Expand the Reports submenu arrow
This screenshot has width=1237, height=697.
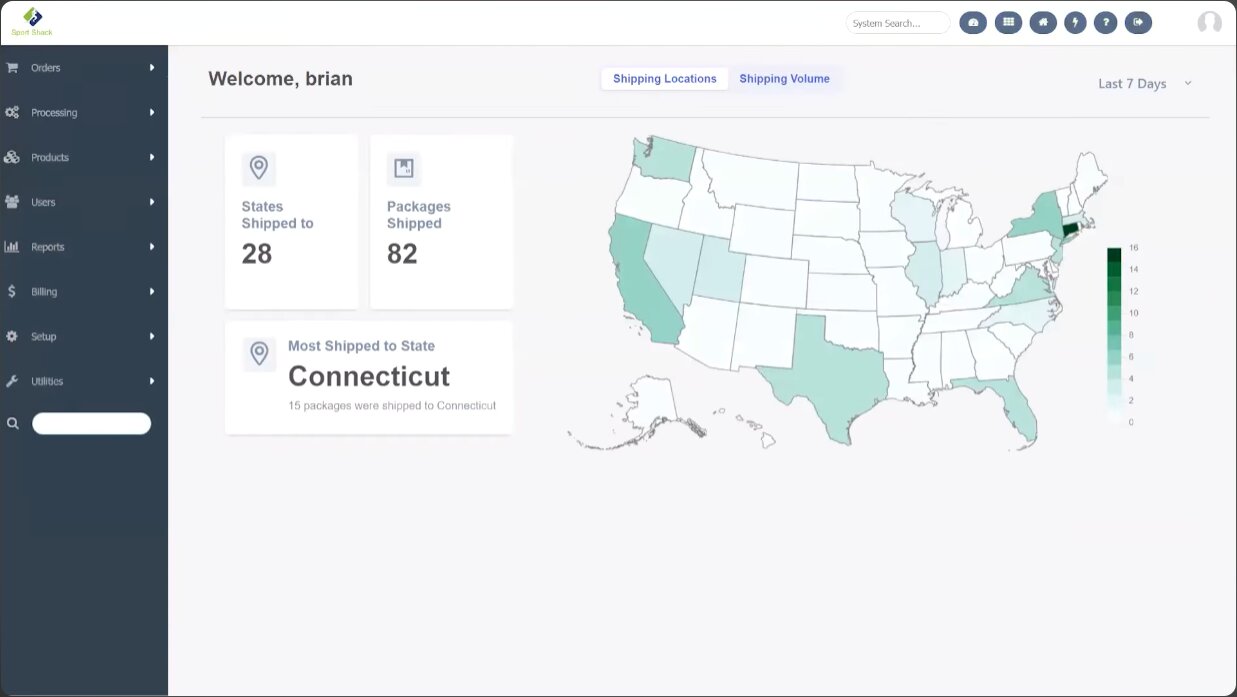pos(152,247)
